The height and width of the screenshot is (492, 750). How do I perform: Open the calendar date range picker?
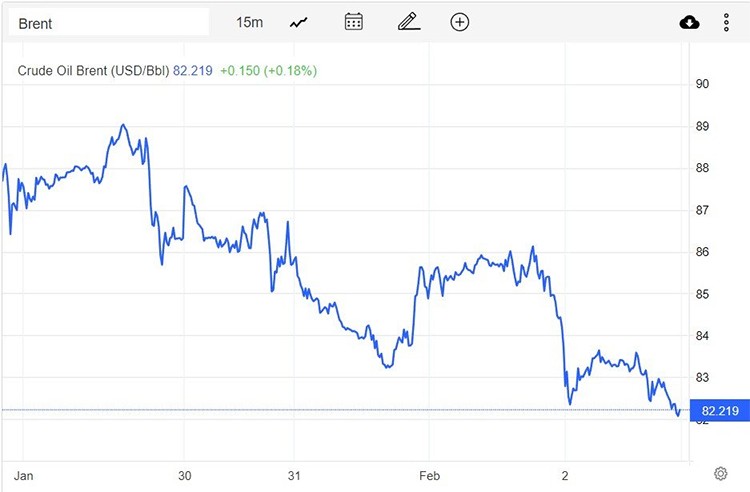point(353,22)
